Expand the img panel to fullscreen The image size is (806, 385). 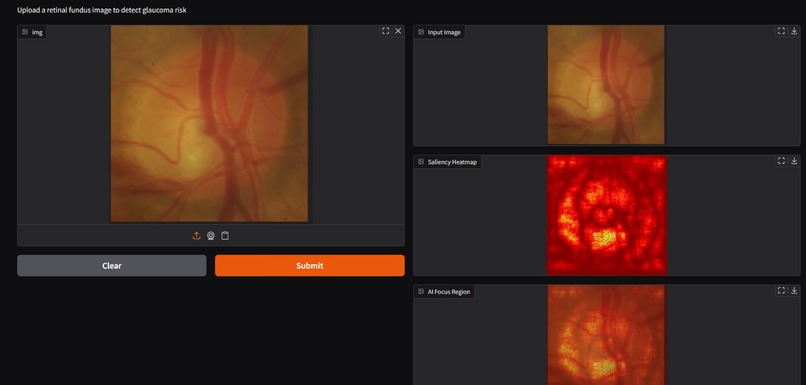385,31
